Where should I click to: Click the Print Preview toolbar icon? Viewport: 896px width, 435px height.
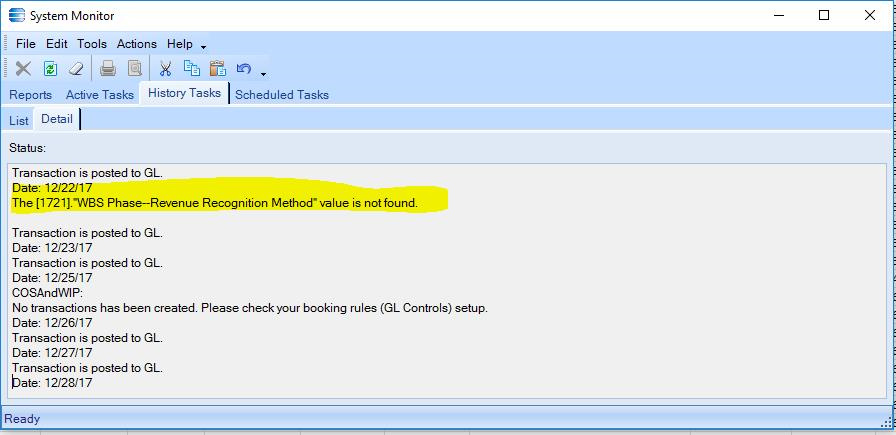coord(134,69)
